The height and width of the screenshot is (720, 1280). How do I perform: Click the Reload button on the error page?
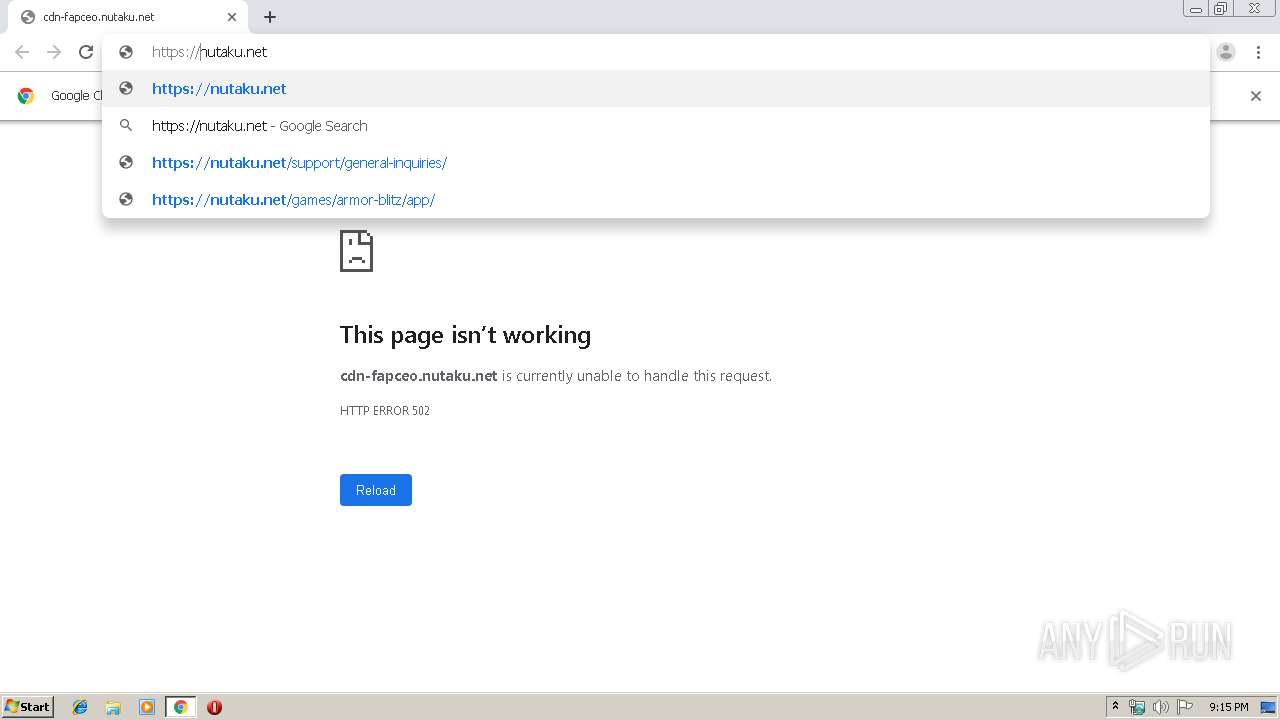tap(376, 490)
